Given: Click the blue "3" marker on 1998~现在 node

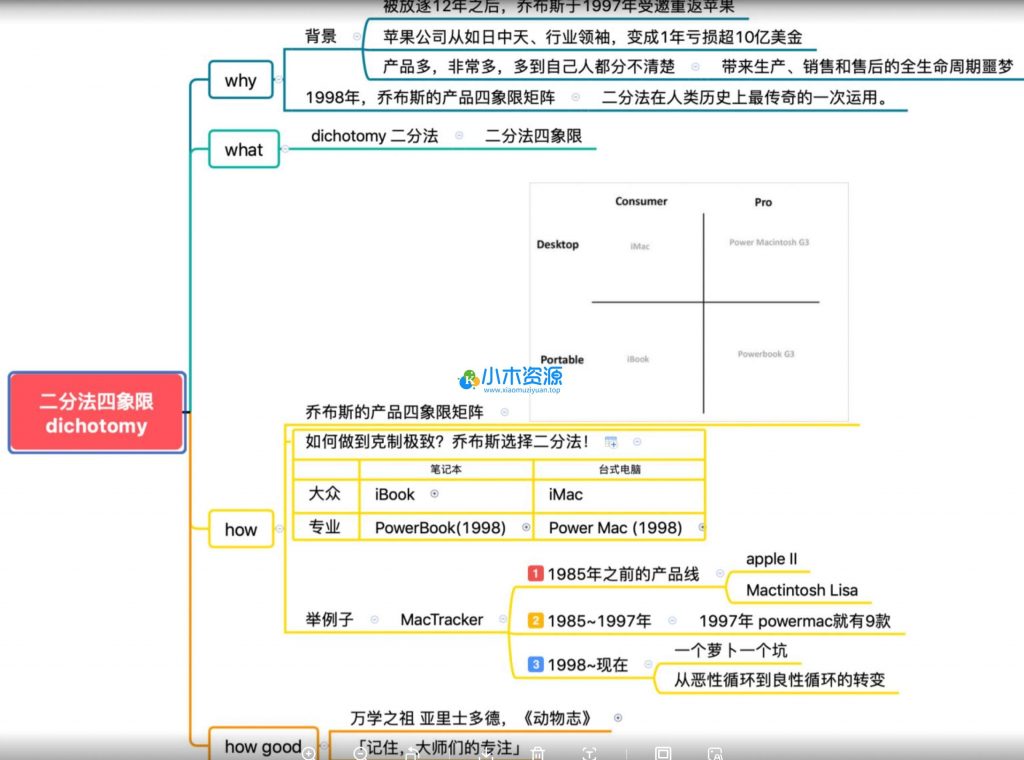Looking at the screenshot, I should [536, 663].
